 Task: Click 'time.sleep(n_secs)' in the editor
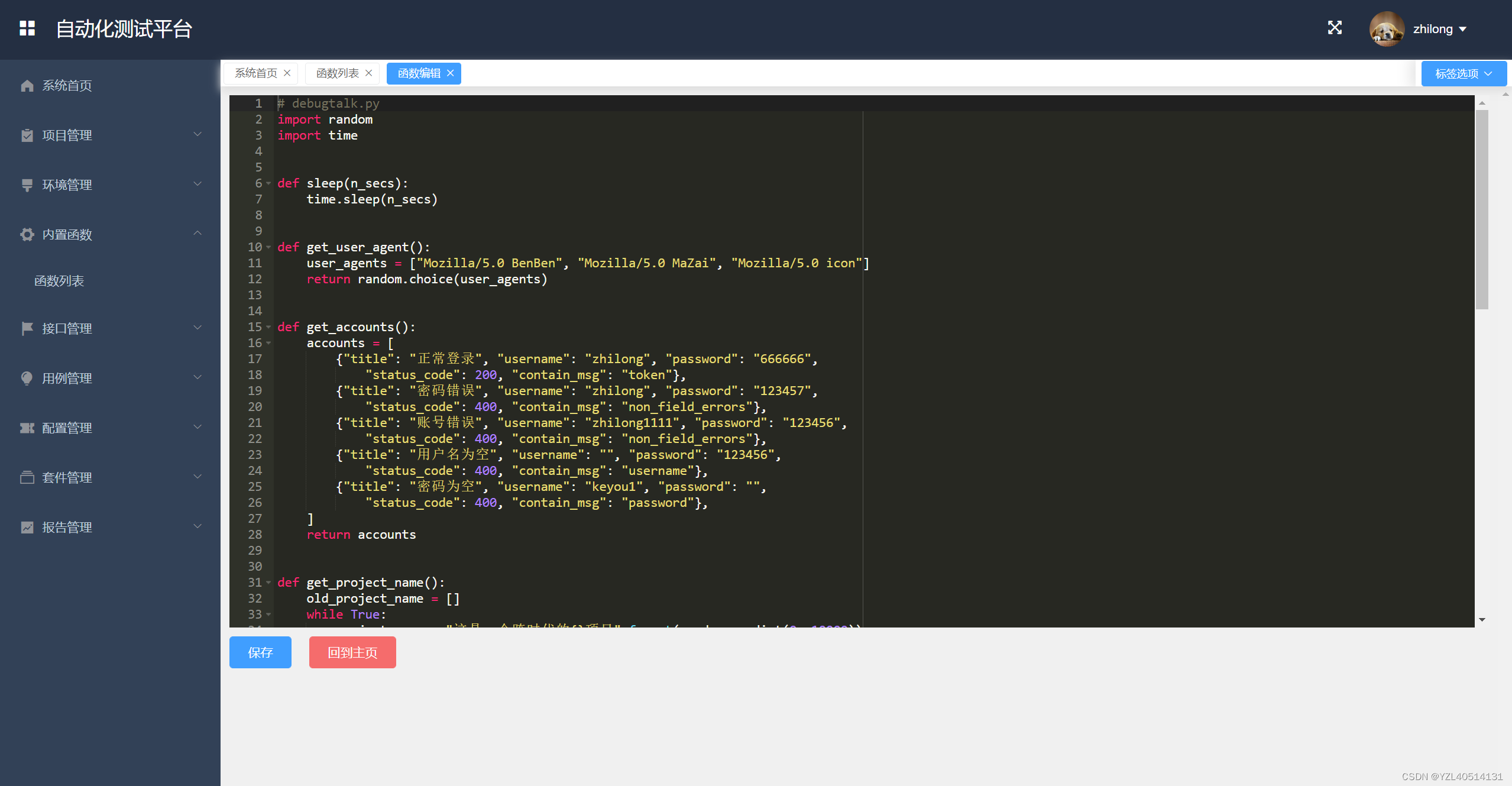(x=372, y=199)
